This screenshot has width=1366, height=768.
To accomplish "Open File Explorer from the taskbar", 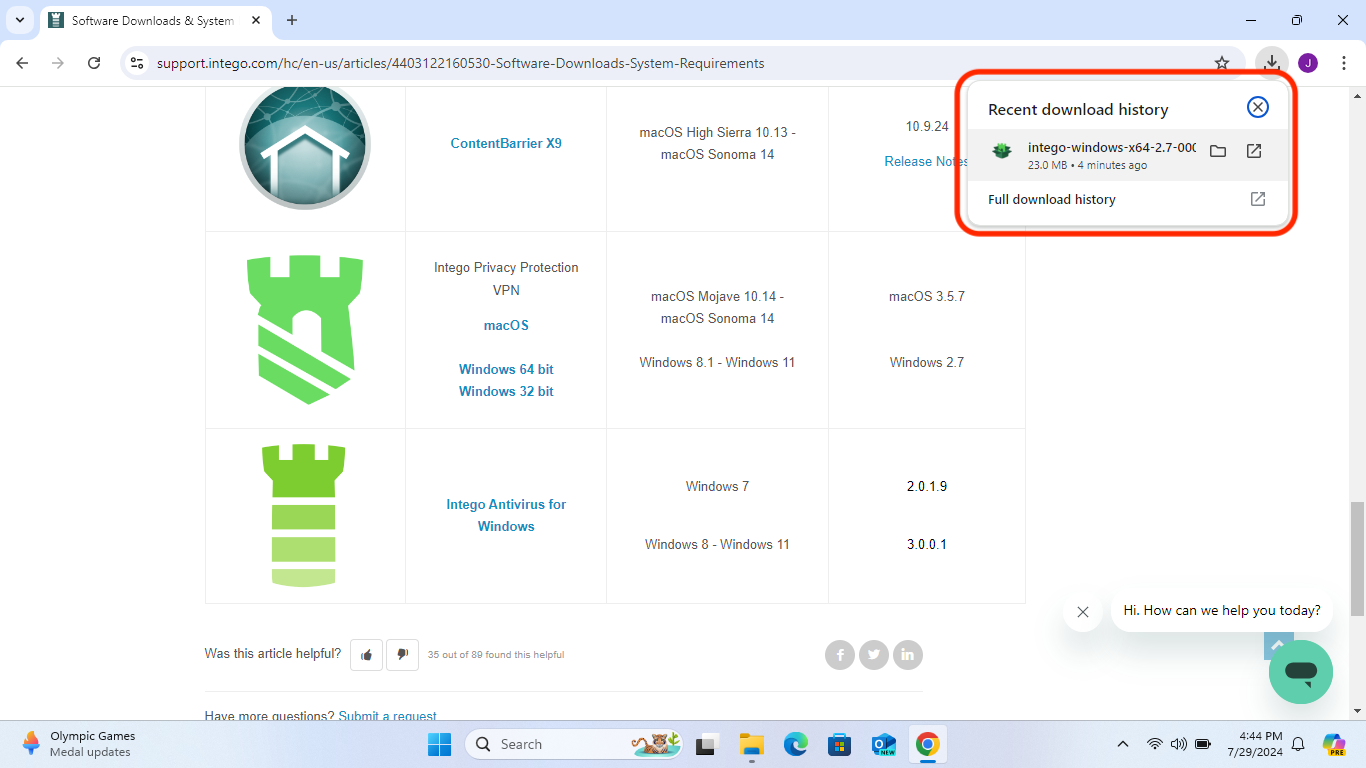I will point(752,744).
